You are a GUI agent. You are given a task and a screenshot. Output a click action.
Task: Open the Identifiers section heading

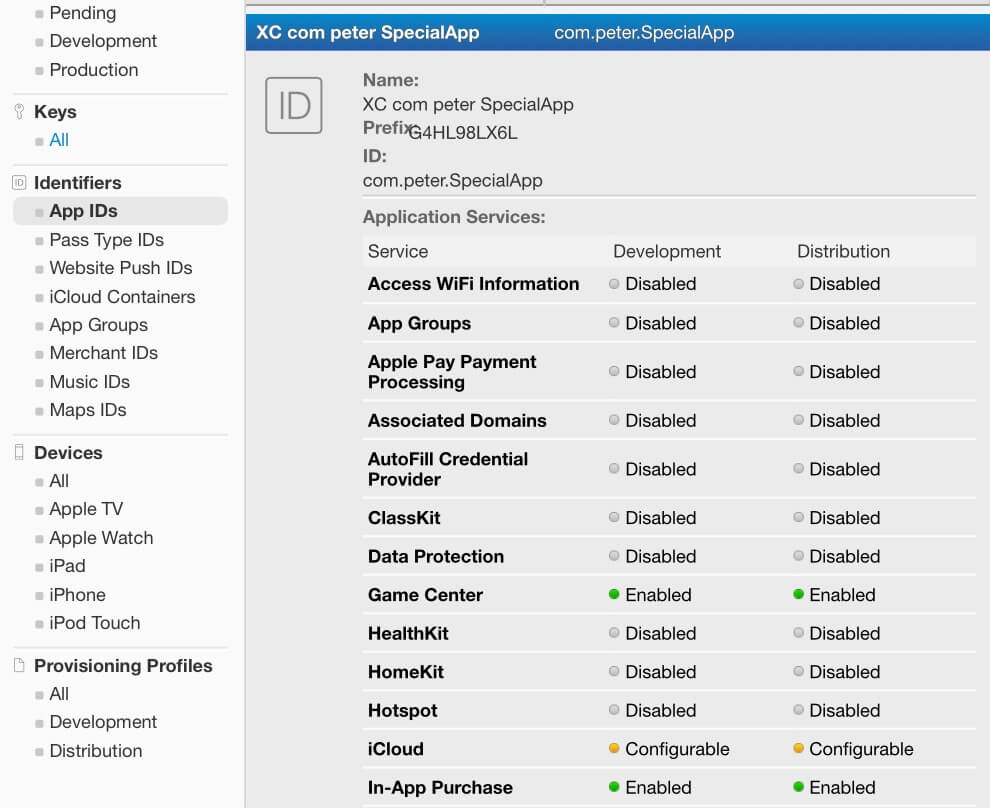pos(78,182)
